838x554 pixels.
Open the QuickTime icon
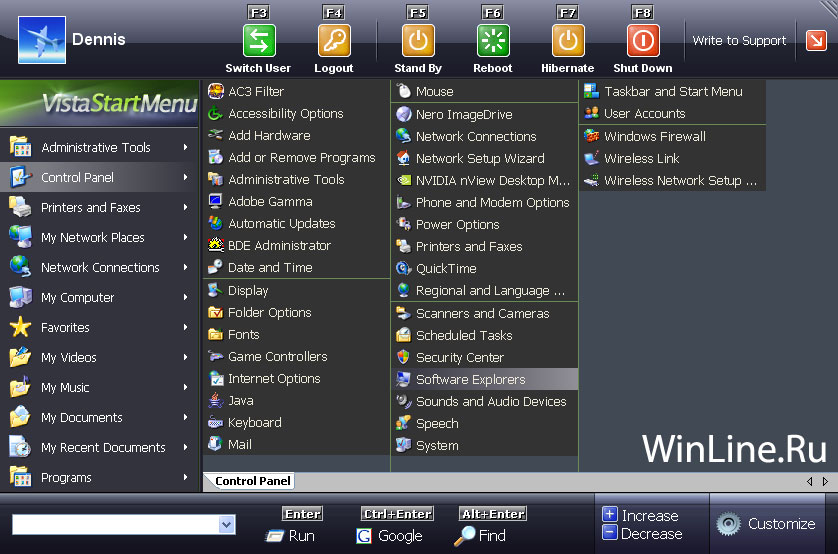pos(404,268)
